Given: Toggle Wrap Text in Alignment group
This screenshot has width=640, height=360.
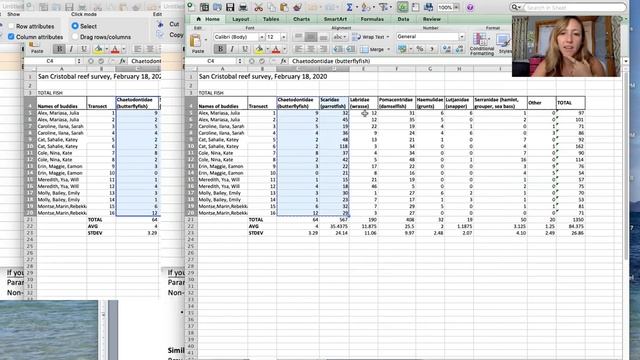Looking at the screenshot, I should coord(370,37).
